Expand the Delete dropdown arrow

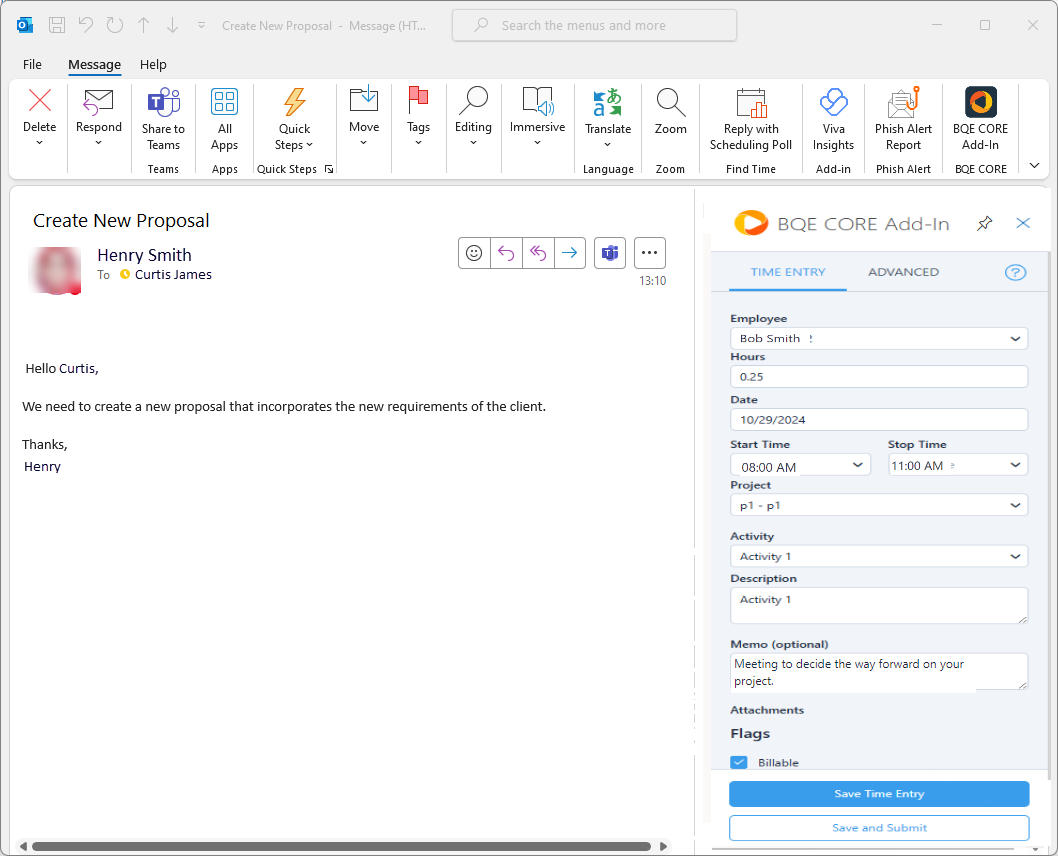(39, 143)
